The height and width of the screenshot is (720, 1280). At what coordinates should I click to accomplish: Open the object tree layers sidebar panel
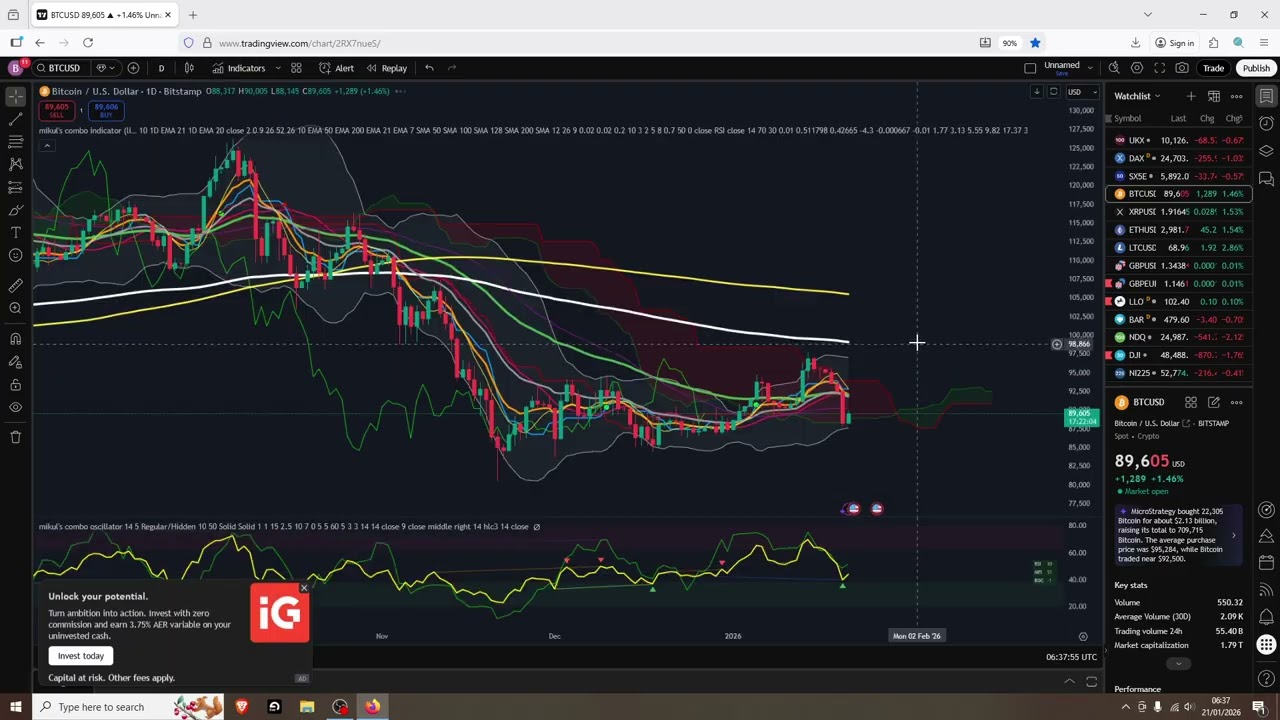point(1266,151)
